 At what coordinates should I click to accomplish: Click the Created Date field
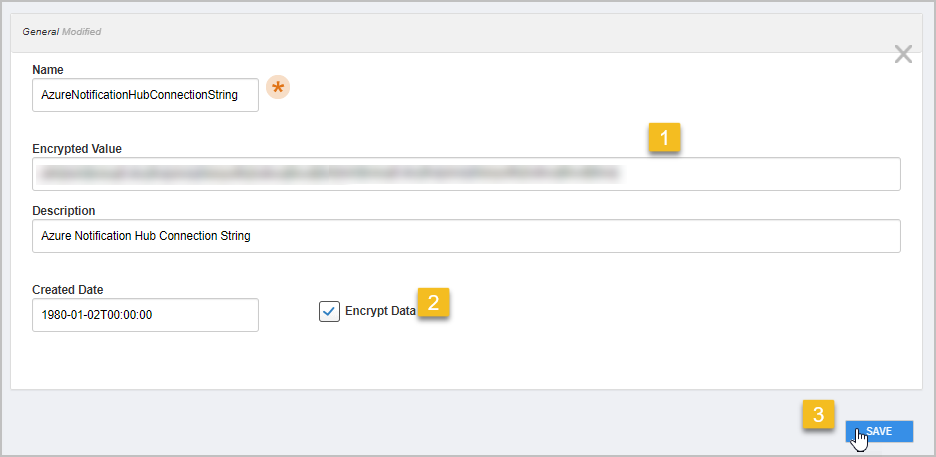point(145,314)
